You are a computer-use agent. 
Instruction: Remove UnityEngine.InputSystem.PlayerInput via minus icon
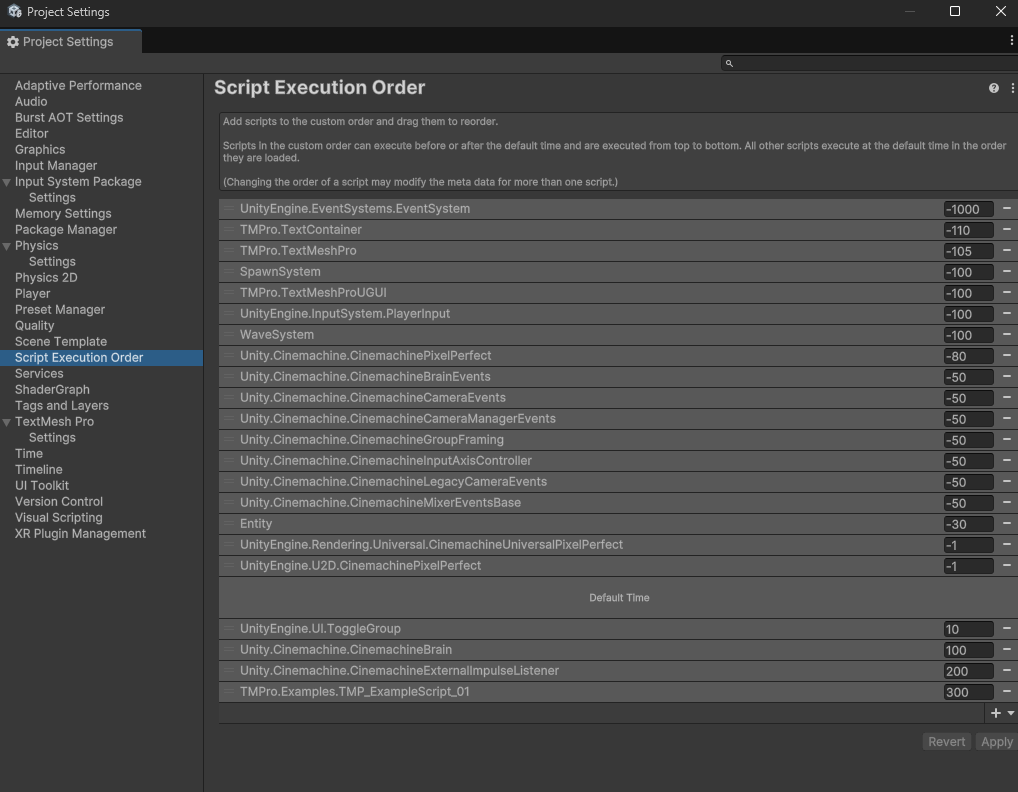(x=1006, y=314)
